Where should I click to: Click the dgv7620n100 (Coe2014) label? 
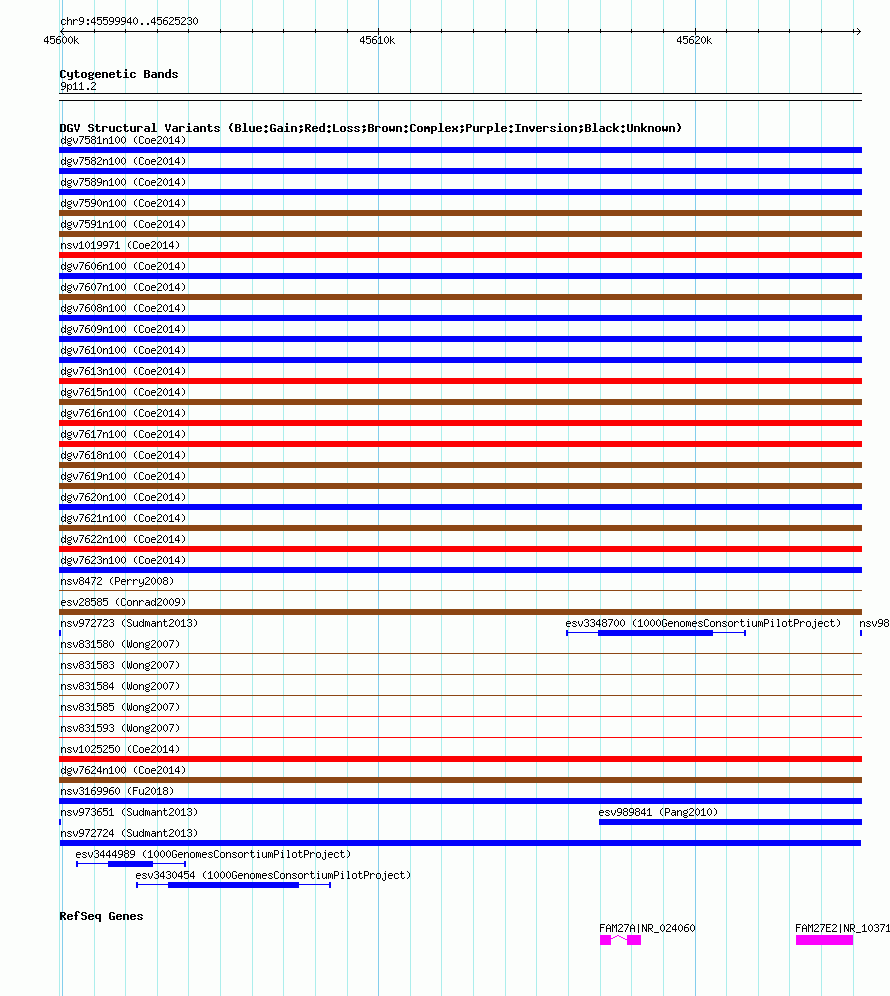click(x=123, y=497)
